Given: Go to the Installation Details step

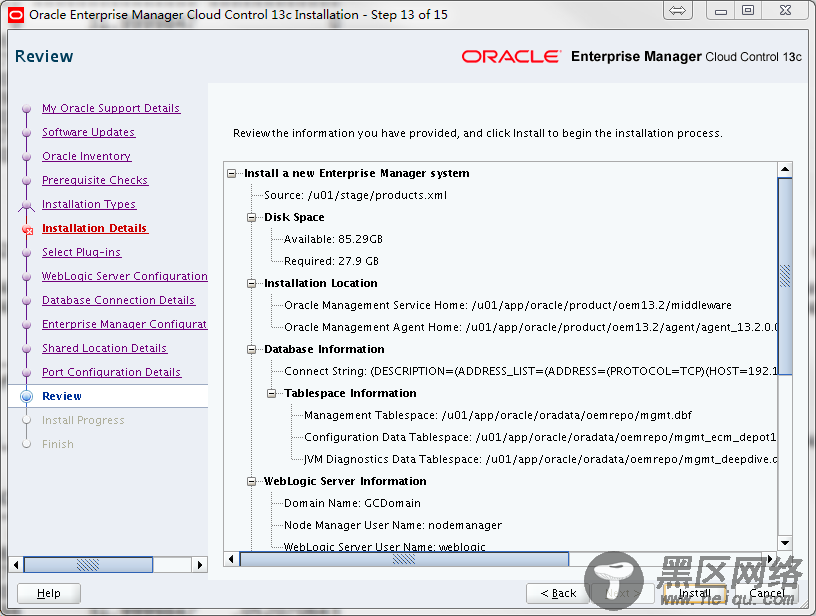Looking at the screenshot, I should click(x=95, y=228).
